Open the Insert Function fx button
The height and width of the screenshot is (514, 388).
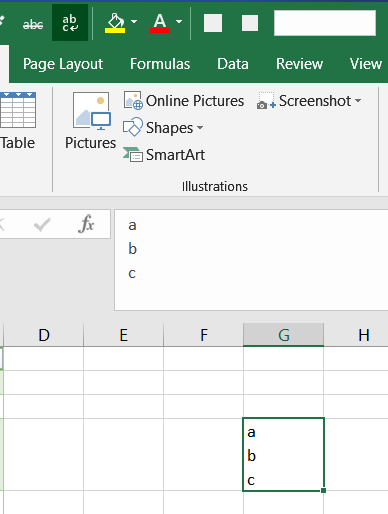click(86, 224)
